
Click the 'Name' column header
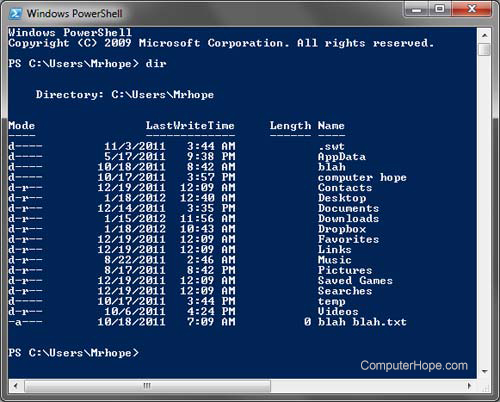point(331,126)
